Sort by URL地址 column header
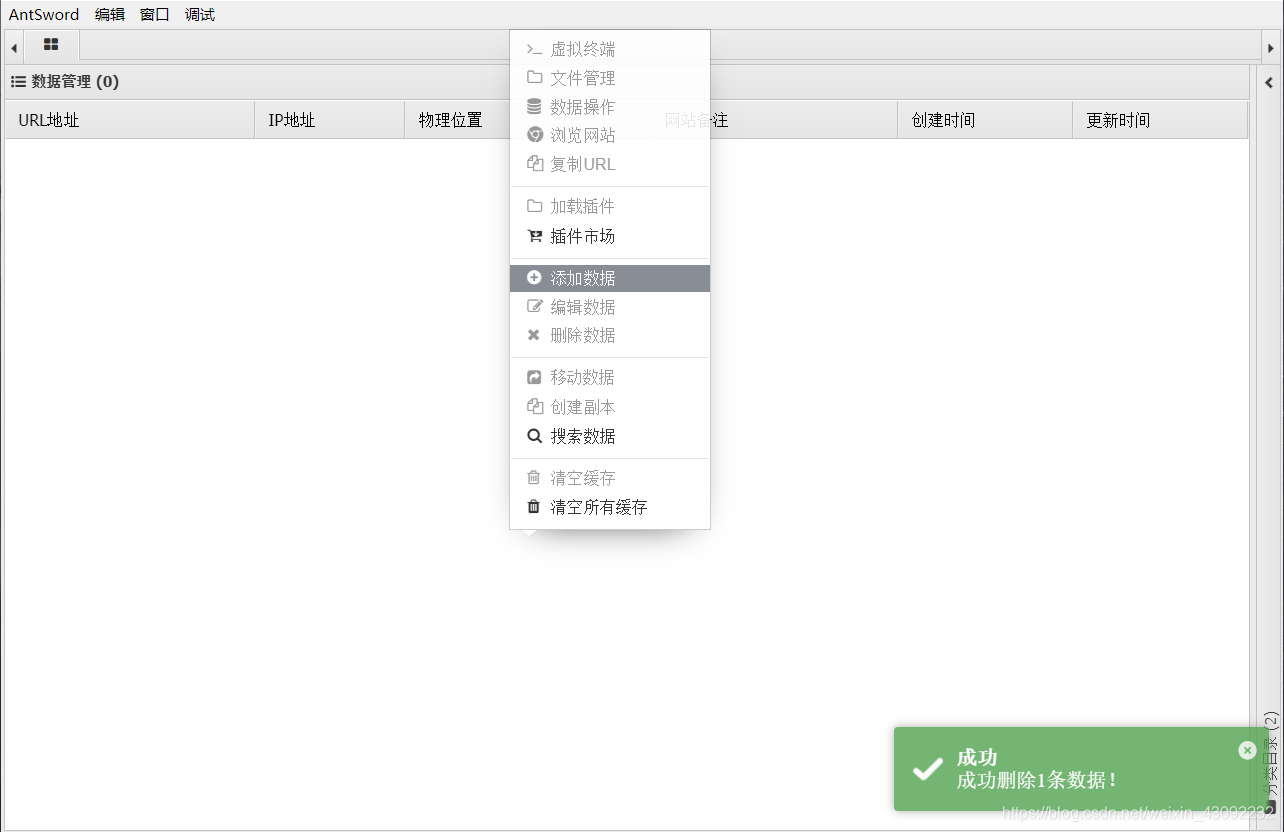Image resolution: width=1284 pixels, height=832 pixels. point(129,120)
